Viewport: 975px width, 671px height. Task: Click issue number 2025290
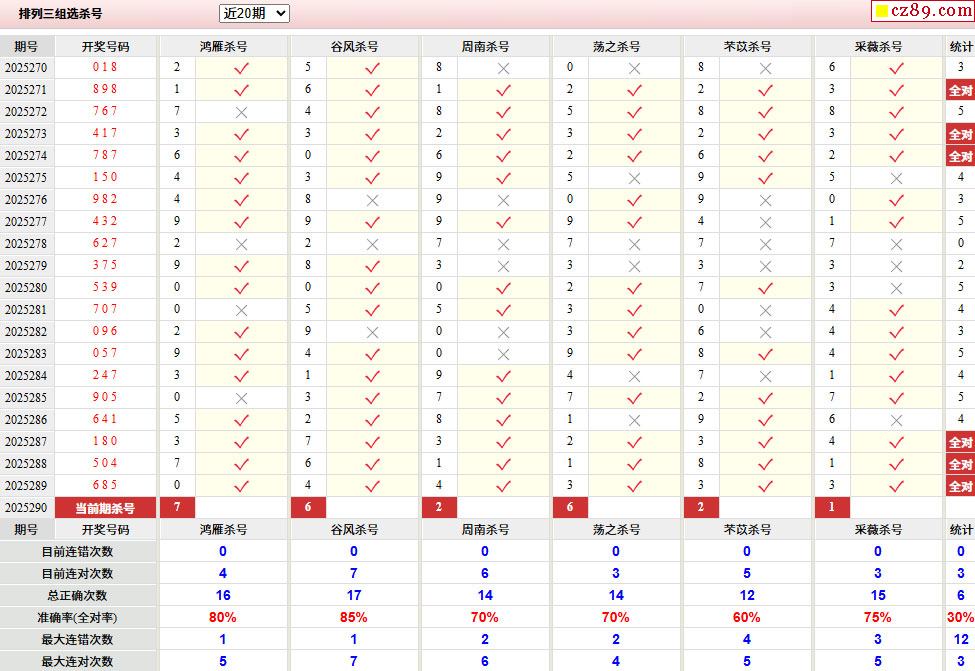26,507
